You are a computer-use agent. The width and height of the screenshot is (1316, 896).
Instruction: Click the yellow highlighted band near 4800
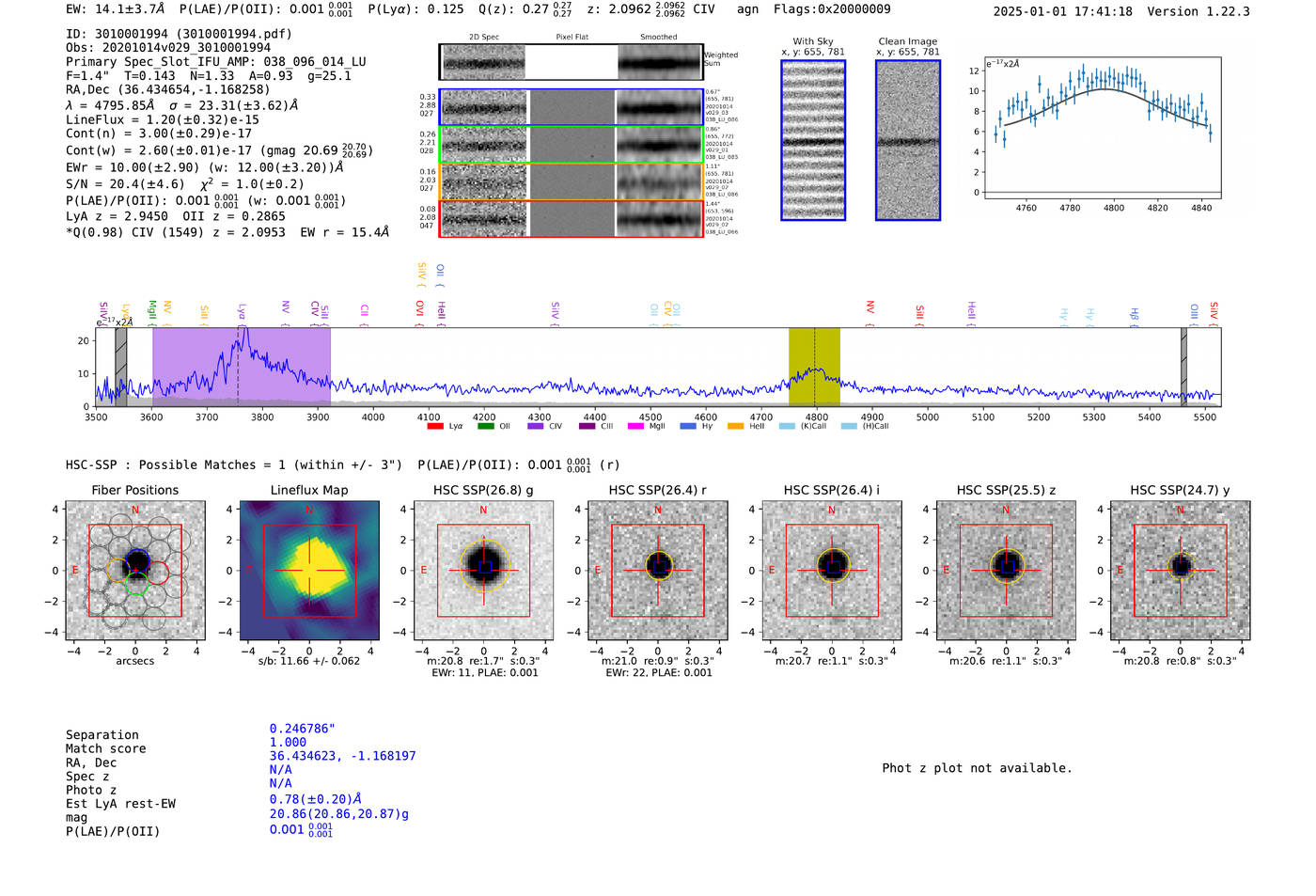[814, 367]
